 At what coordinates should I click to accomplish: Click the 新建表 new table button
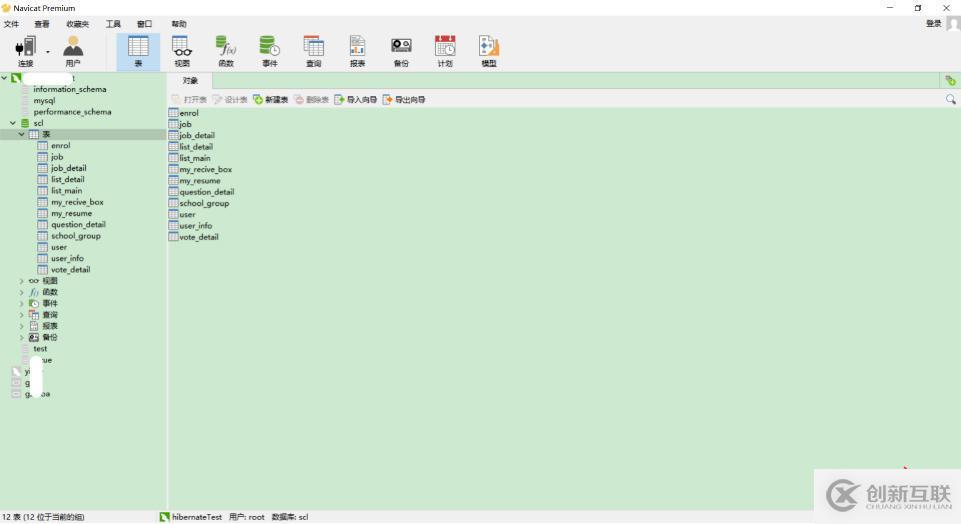(x=270, y=99)
